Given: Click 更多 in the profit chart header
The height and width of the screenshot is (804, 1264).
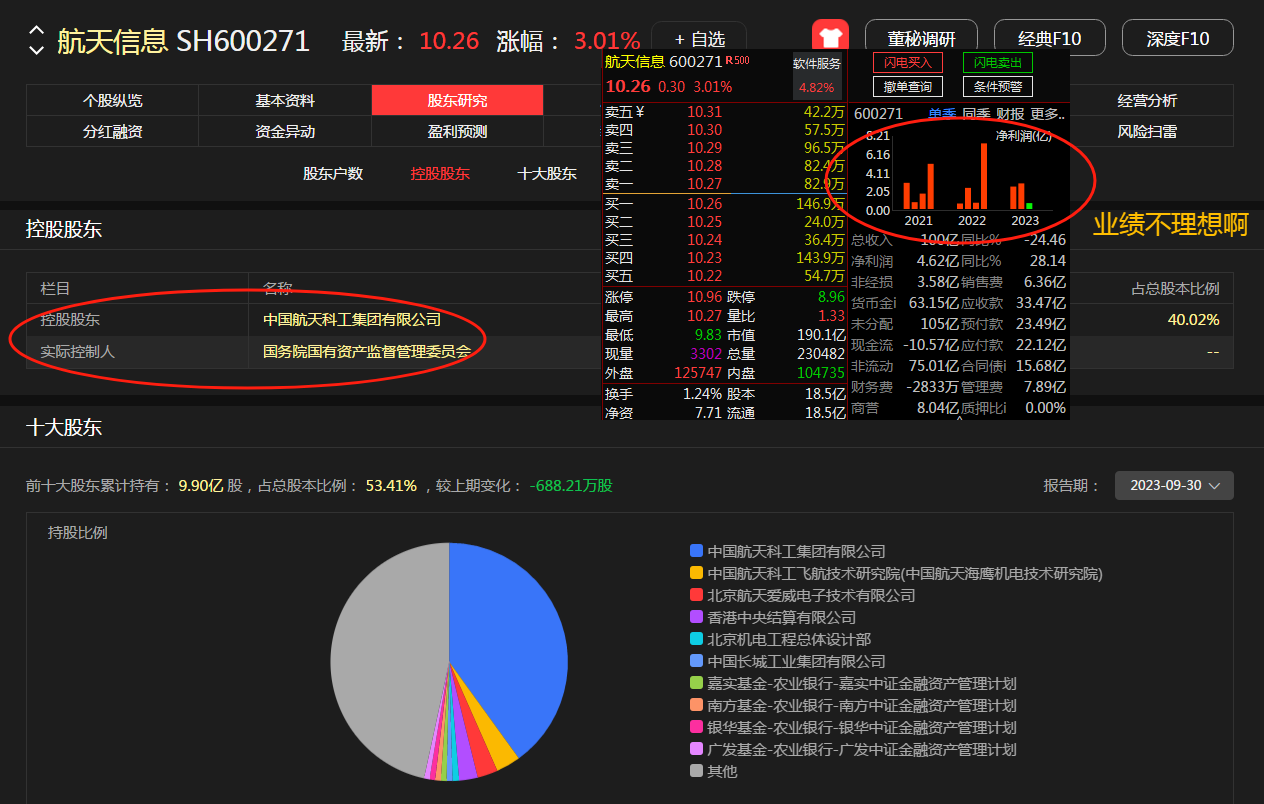Looking at the screenshot, I should tap(1047, 114).
